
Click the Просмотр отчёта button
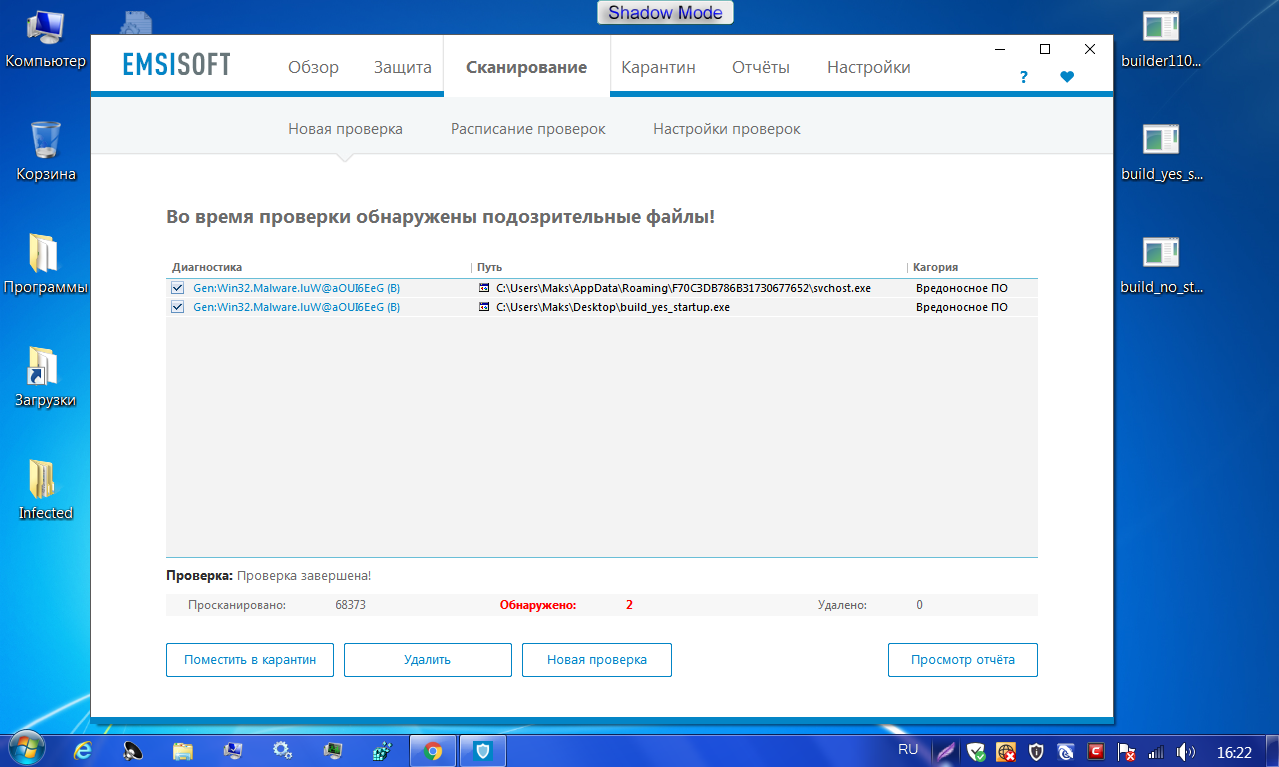(963, 660)
